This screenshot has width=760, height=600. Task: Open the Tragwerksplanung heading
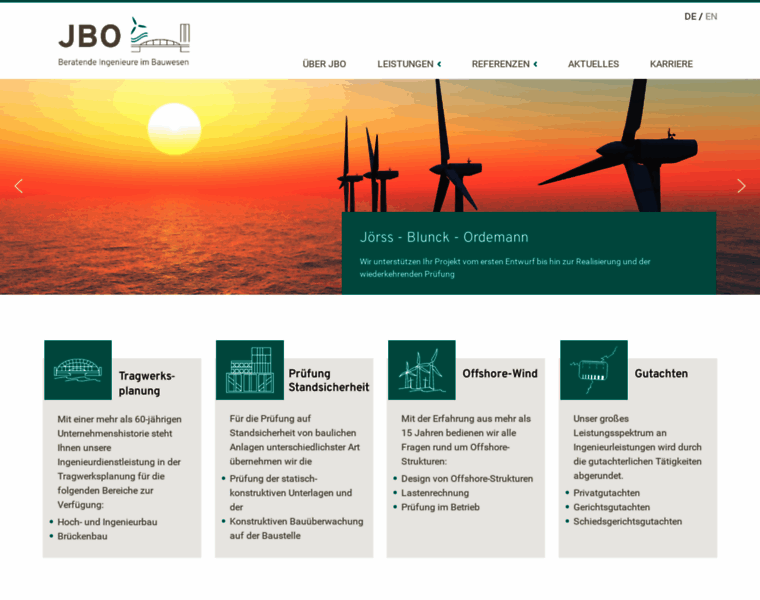click(147, 383)
